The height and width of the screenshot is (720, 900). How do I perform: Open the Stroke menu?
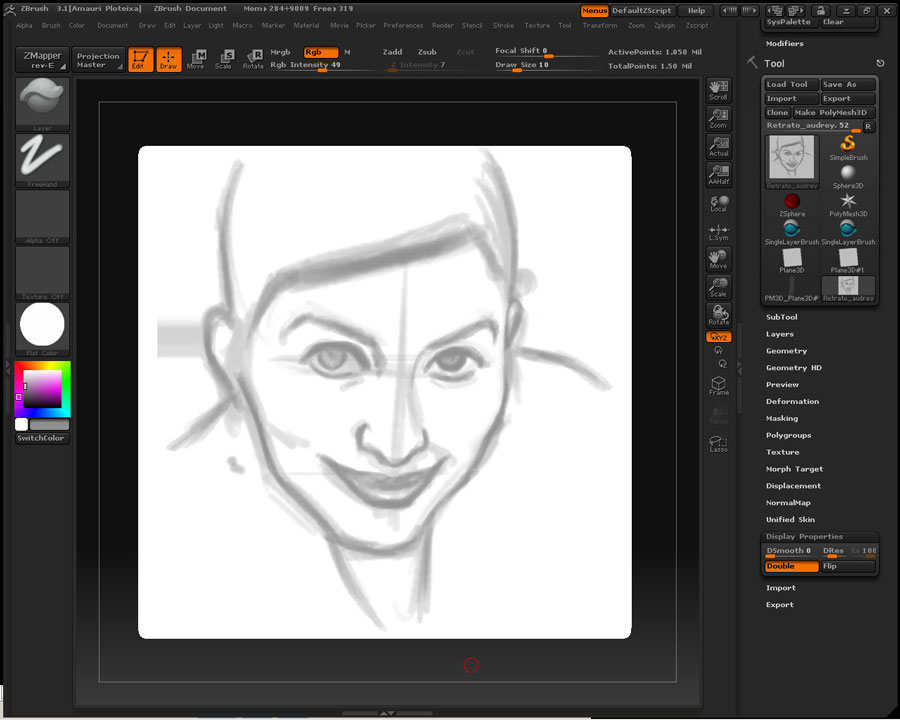pyautogui.click(x=503, y=25)
